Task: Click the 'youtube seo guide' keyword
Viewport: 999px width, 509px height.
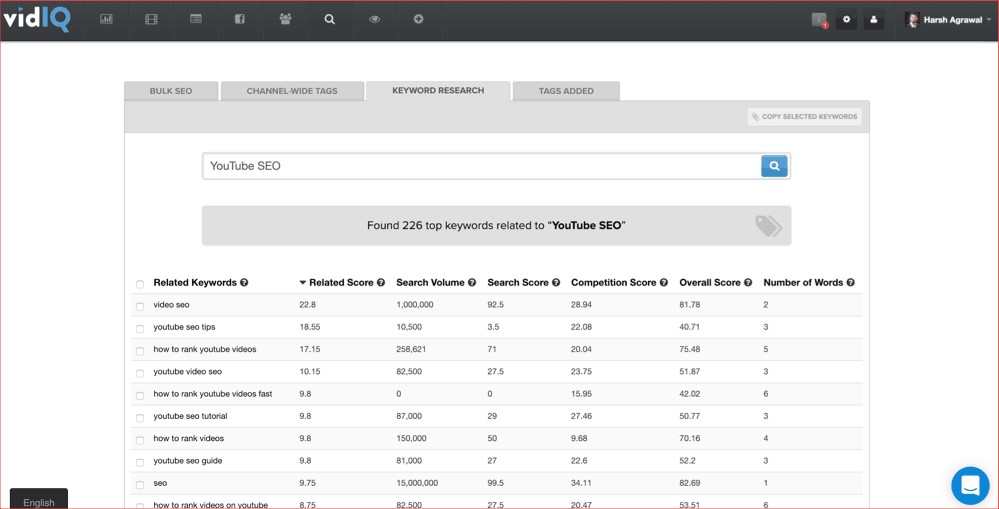Action: [x=187, y=461]
